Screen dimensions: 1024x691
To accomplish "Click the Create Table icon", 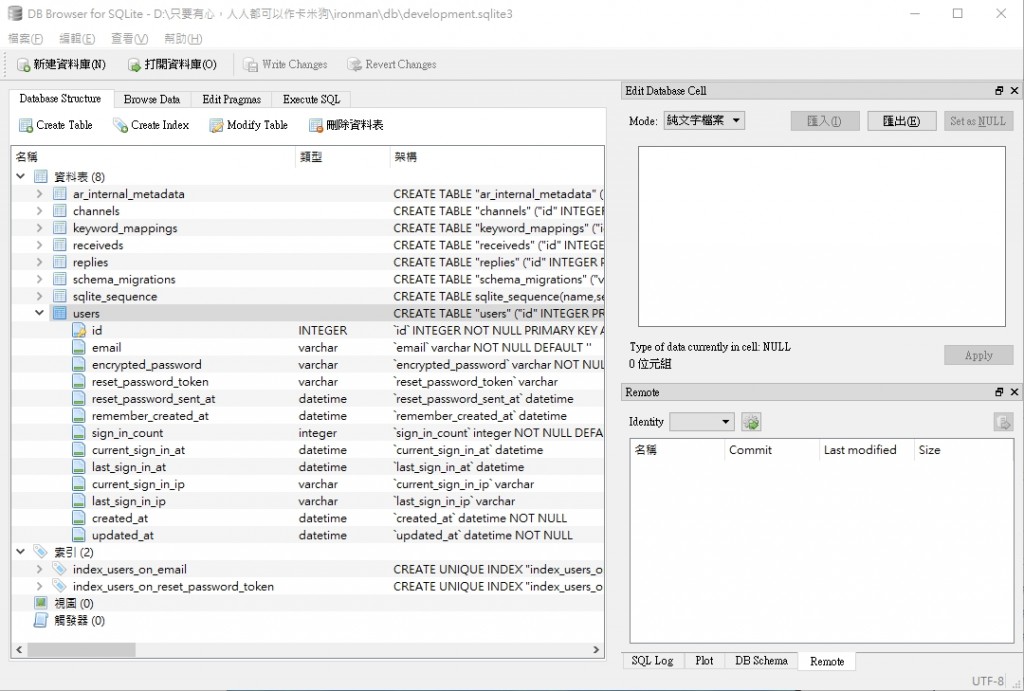I will pos(26,125).
